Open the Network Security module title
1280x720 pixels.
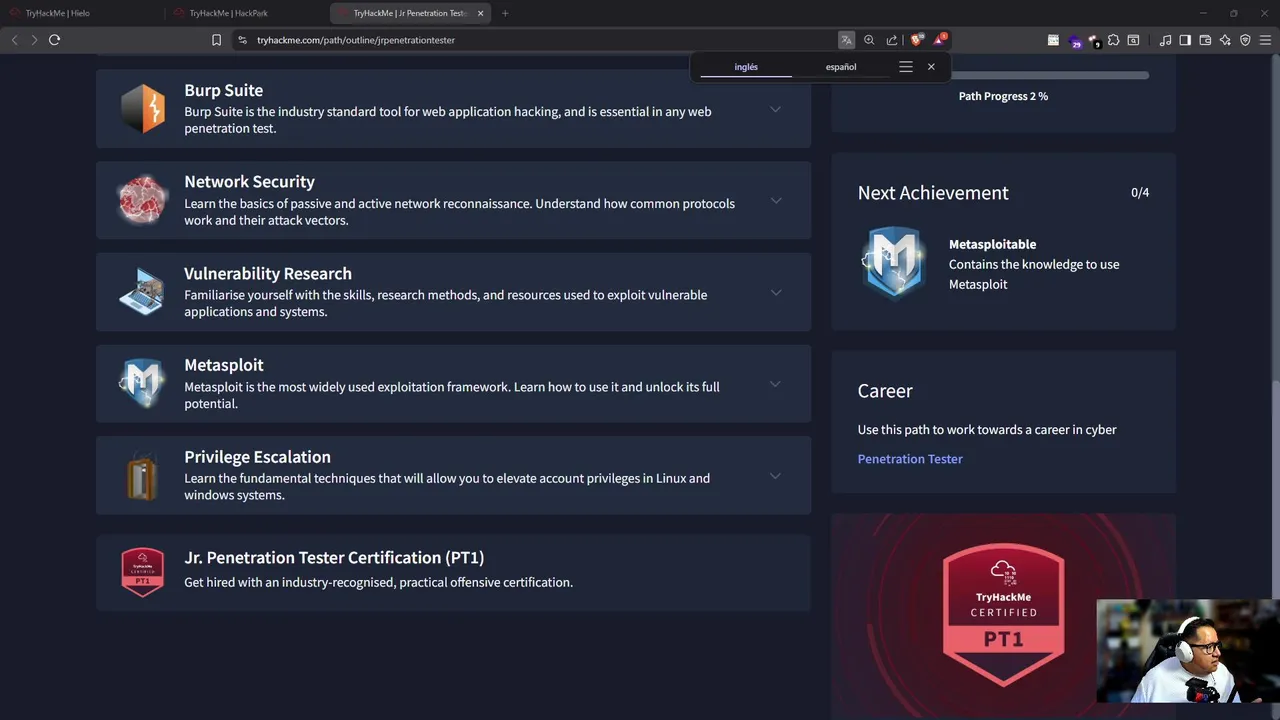coord(249,182)
